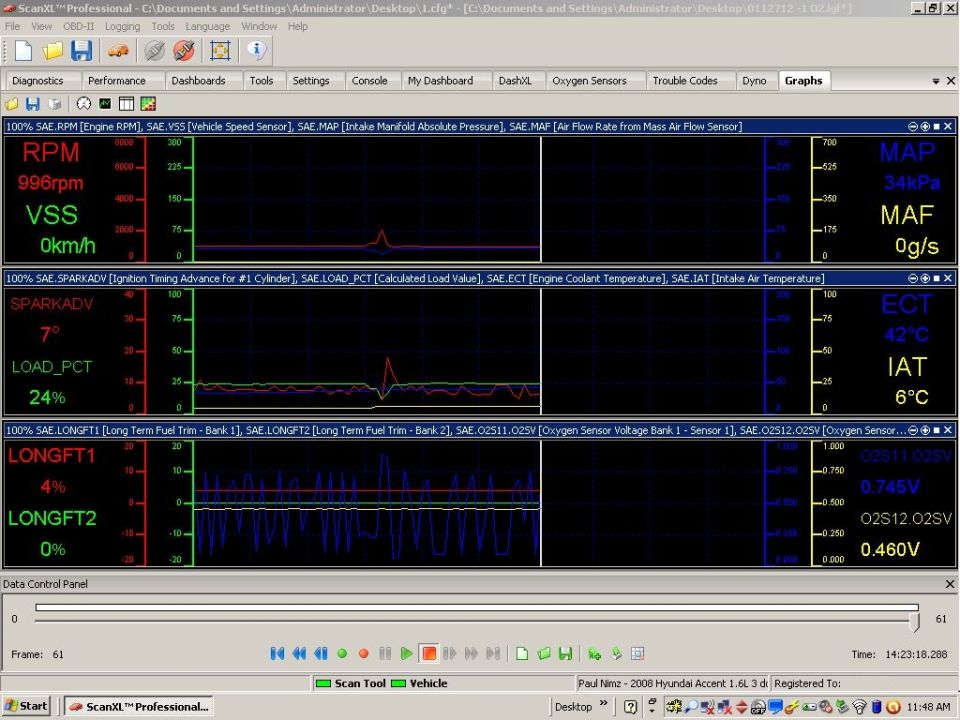Zoom in the LONGFT1 graph panel
960x720 pixels.
[925, 430]
